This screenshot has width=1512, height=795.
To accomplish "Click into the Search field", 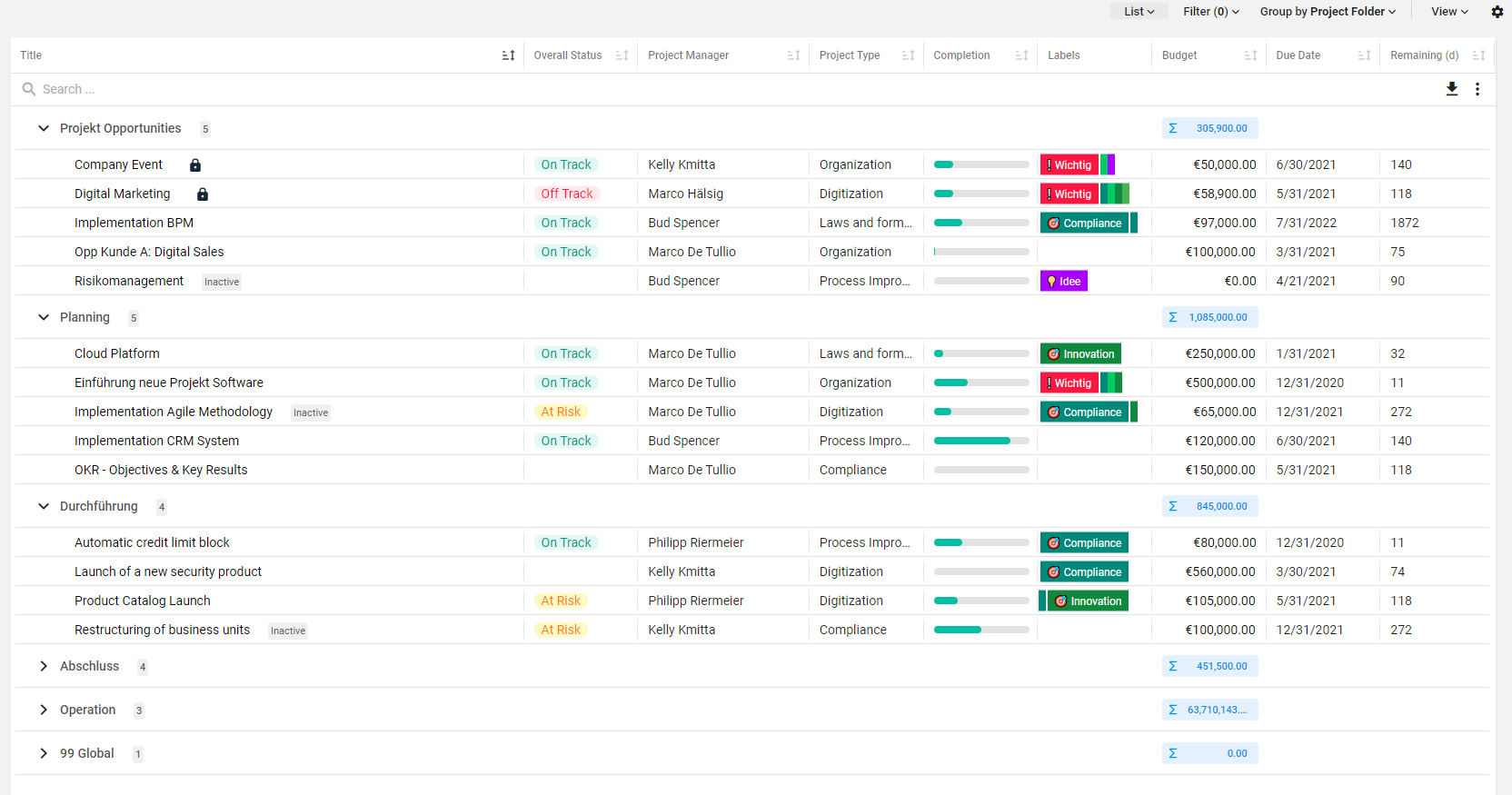I will tap(273, 89).
